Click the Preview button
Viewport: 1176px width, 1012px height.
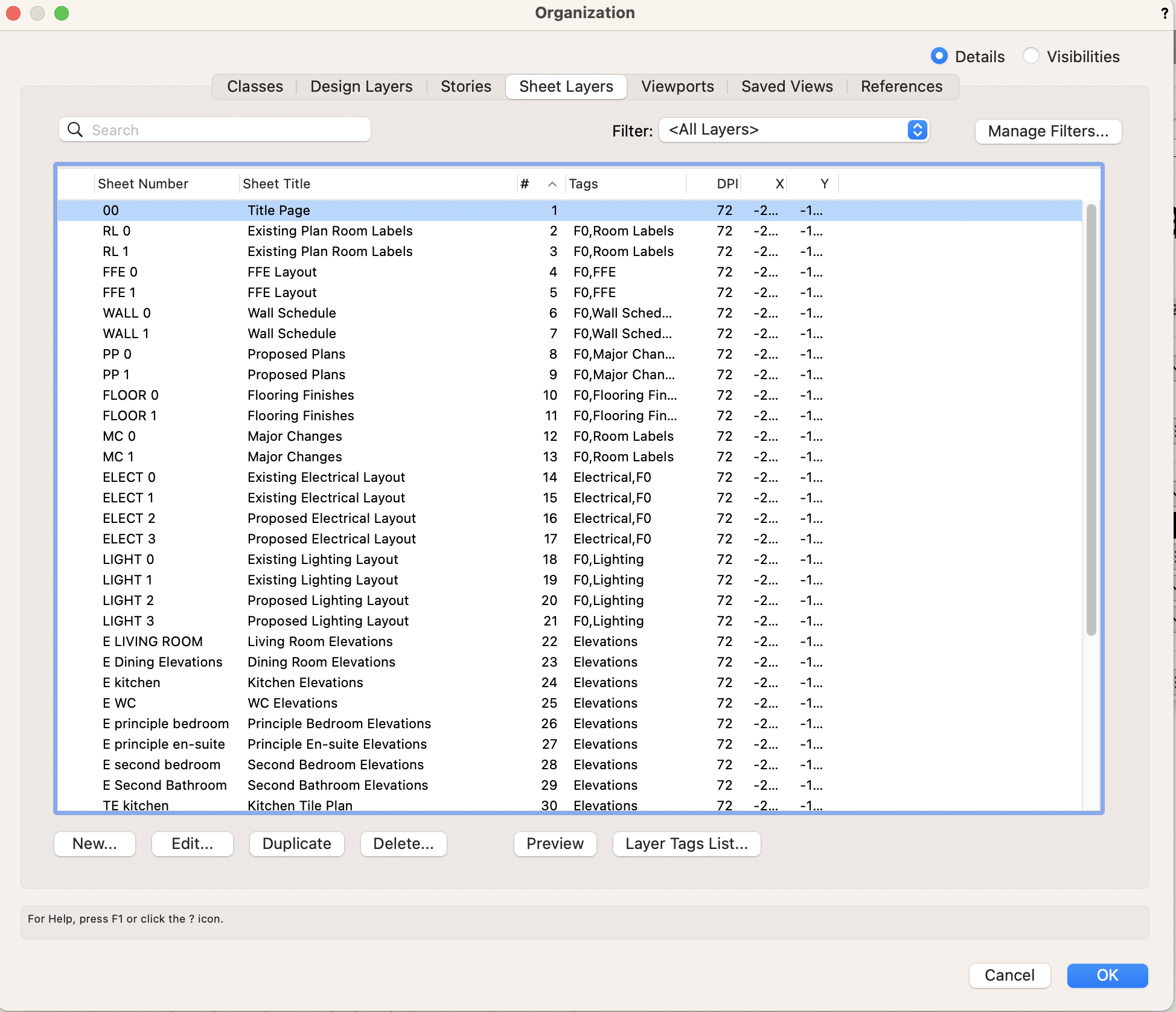[555, 844]
